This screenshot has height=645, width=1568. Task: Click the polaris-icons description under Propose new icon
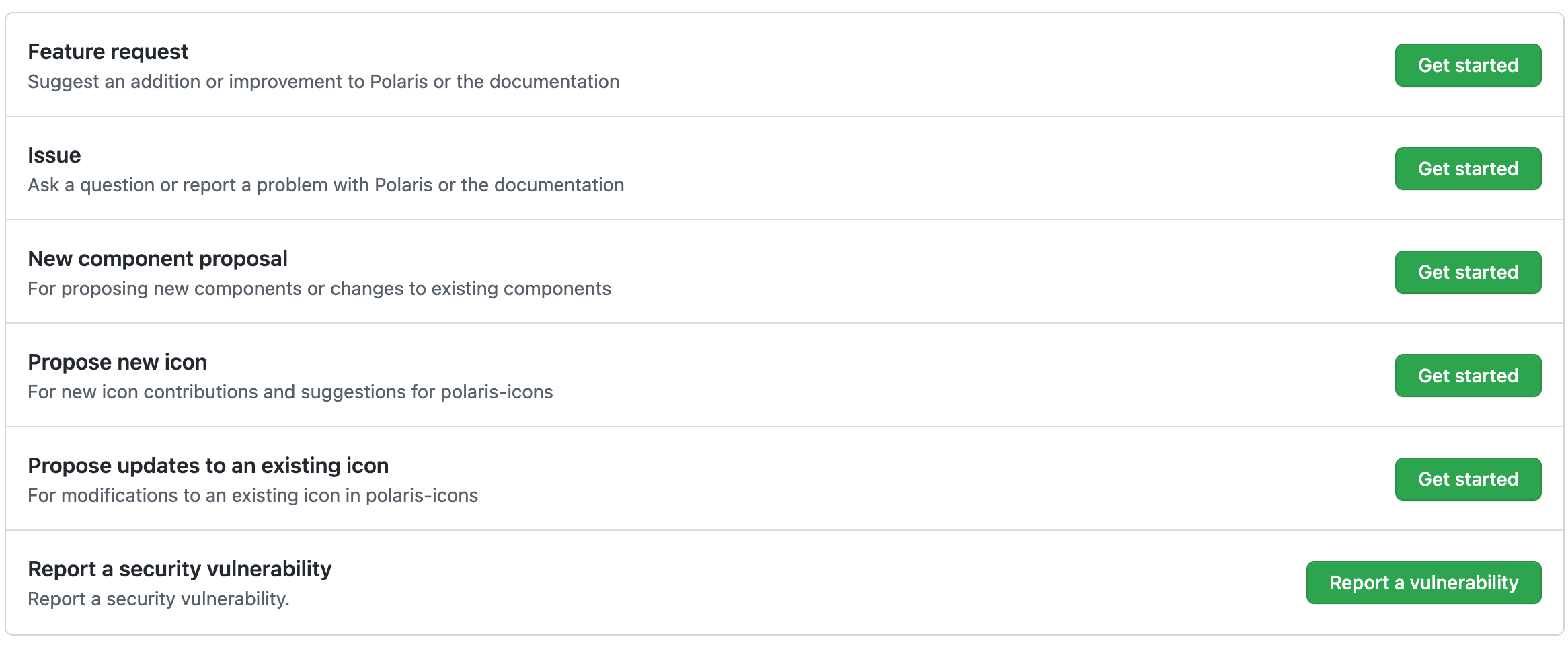290,392
